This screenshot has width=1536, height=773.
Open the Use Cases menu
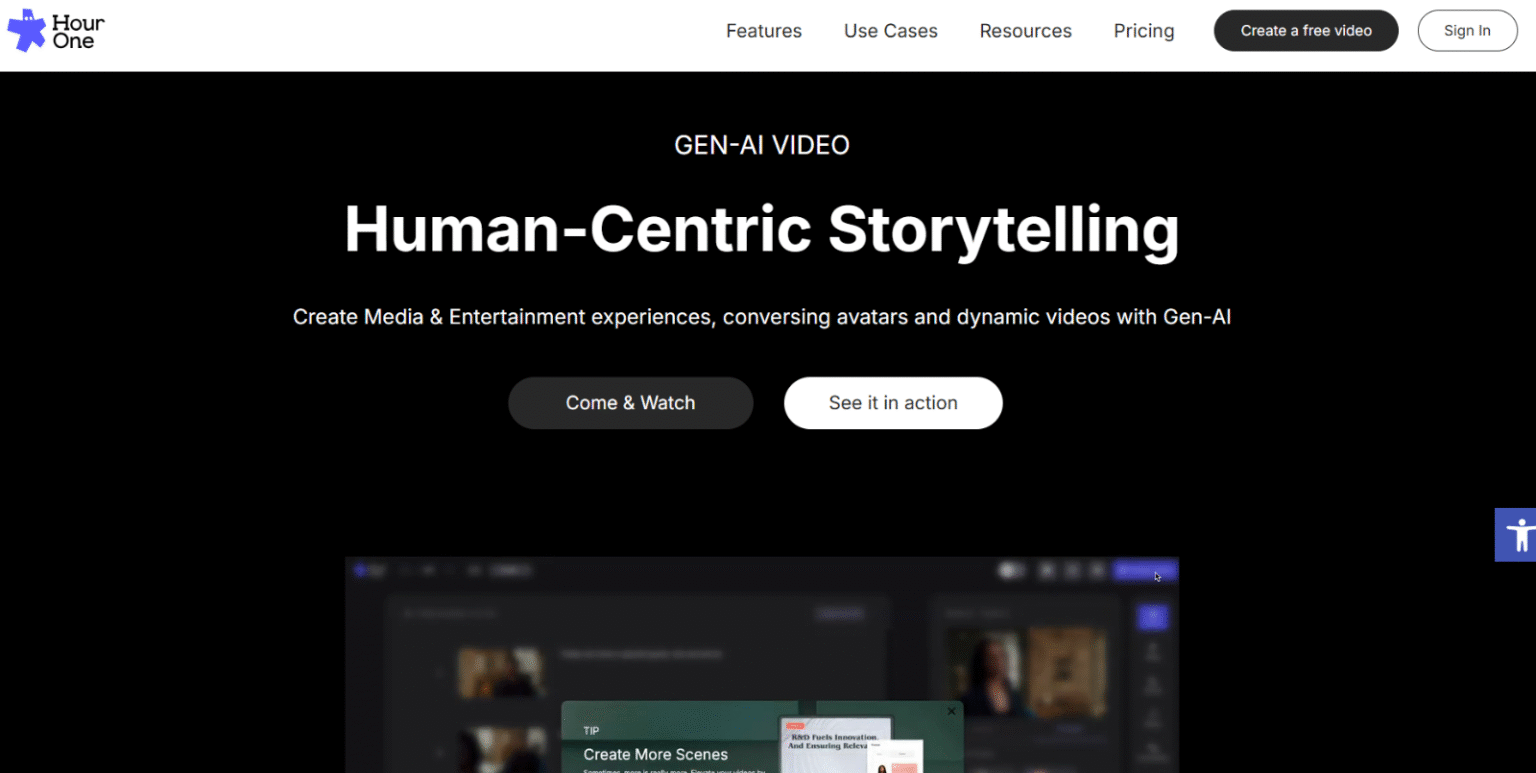890,30
